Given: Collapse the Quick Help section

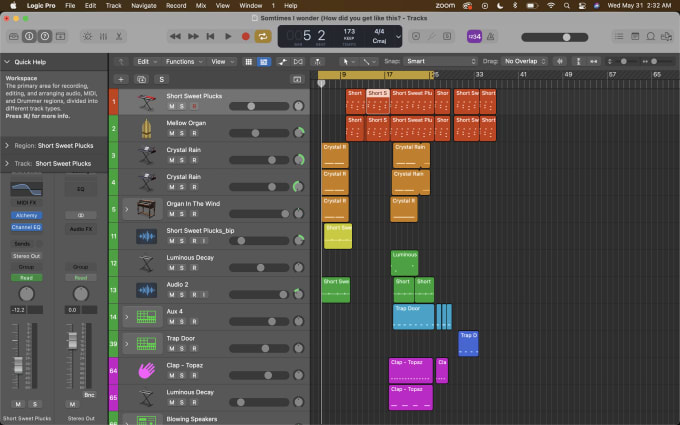Looking at the screenshot, I should (7, 62).
